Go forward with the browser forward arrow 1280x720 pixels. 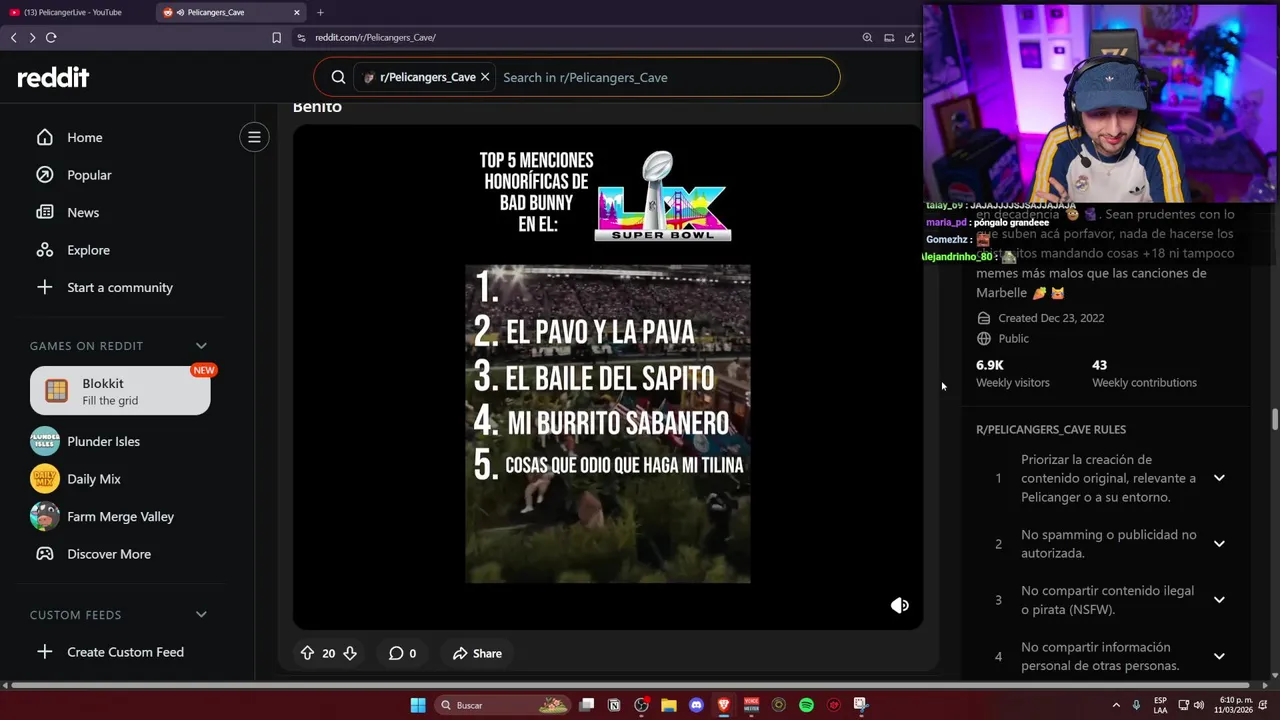[32, 37]
